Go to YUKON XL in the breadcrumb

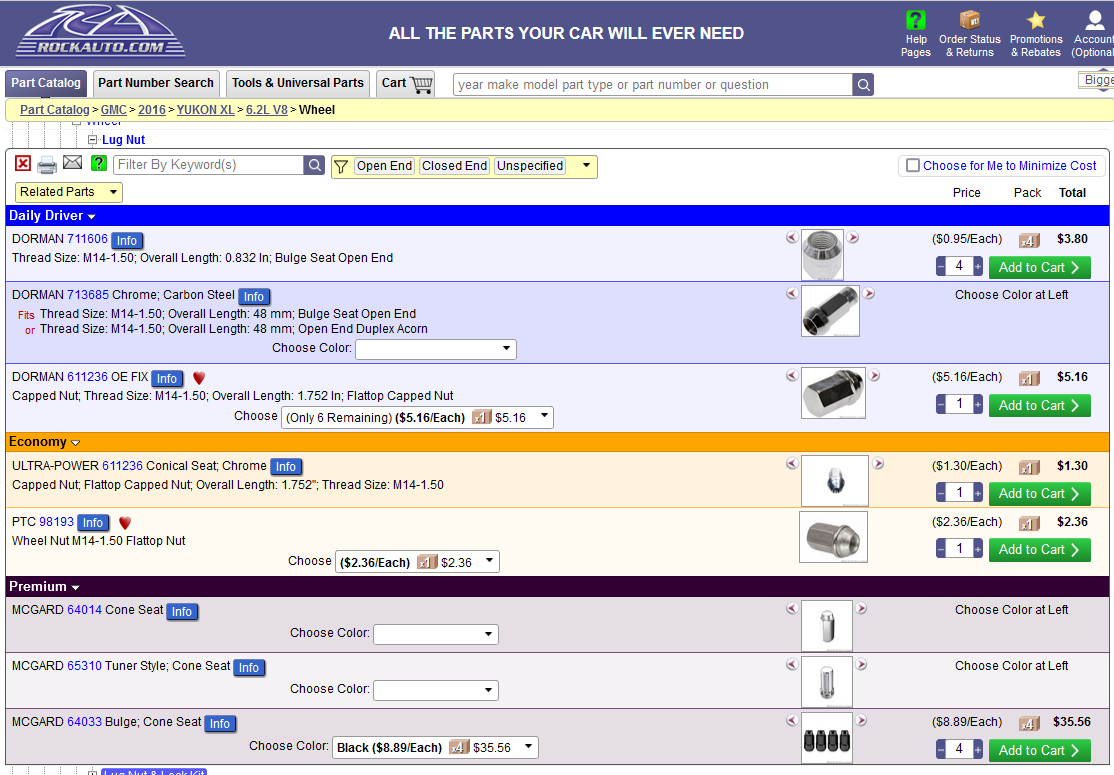click(x=205, y=110)
